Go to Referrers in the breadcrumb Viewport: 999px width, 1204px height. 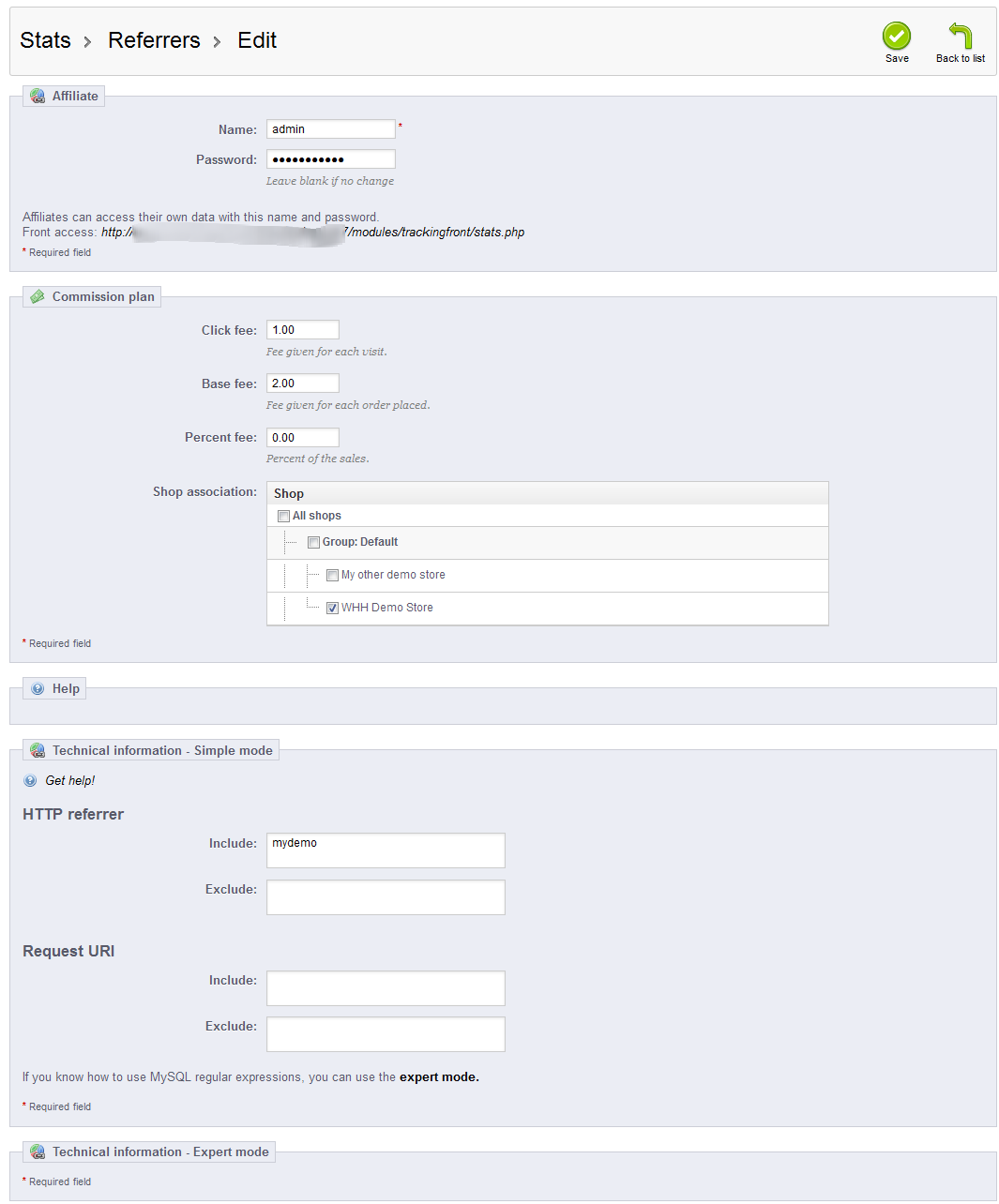tap(154, 40)
